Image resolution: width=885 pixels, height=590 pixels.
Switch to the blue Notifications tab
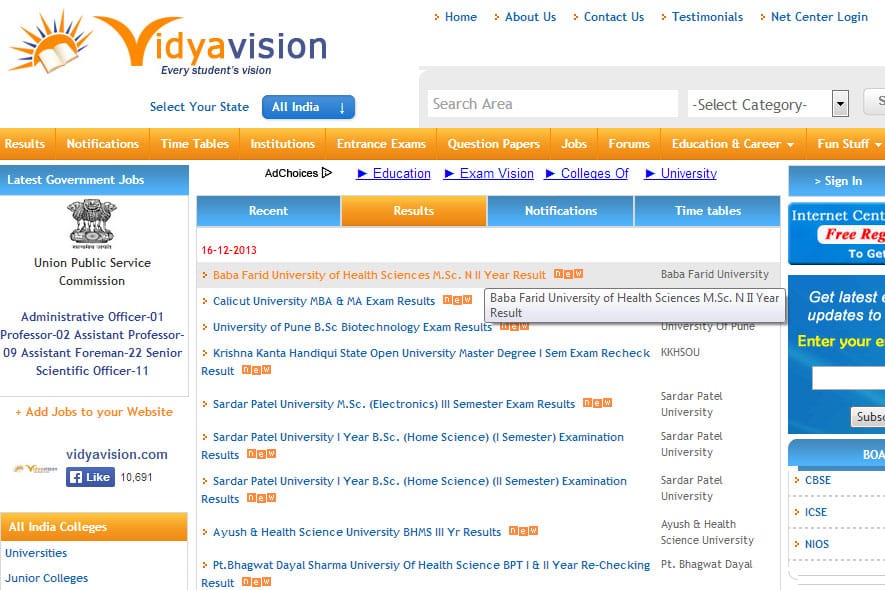[x=561, y=211]
